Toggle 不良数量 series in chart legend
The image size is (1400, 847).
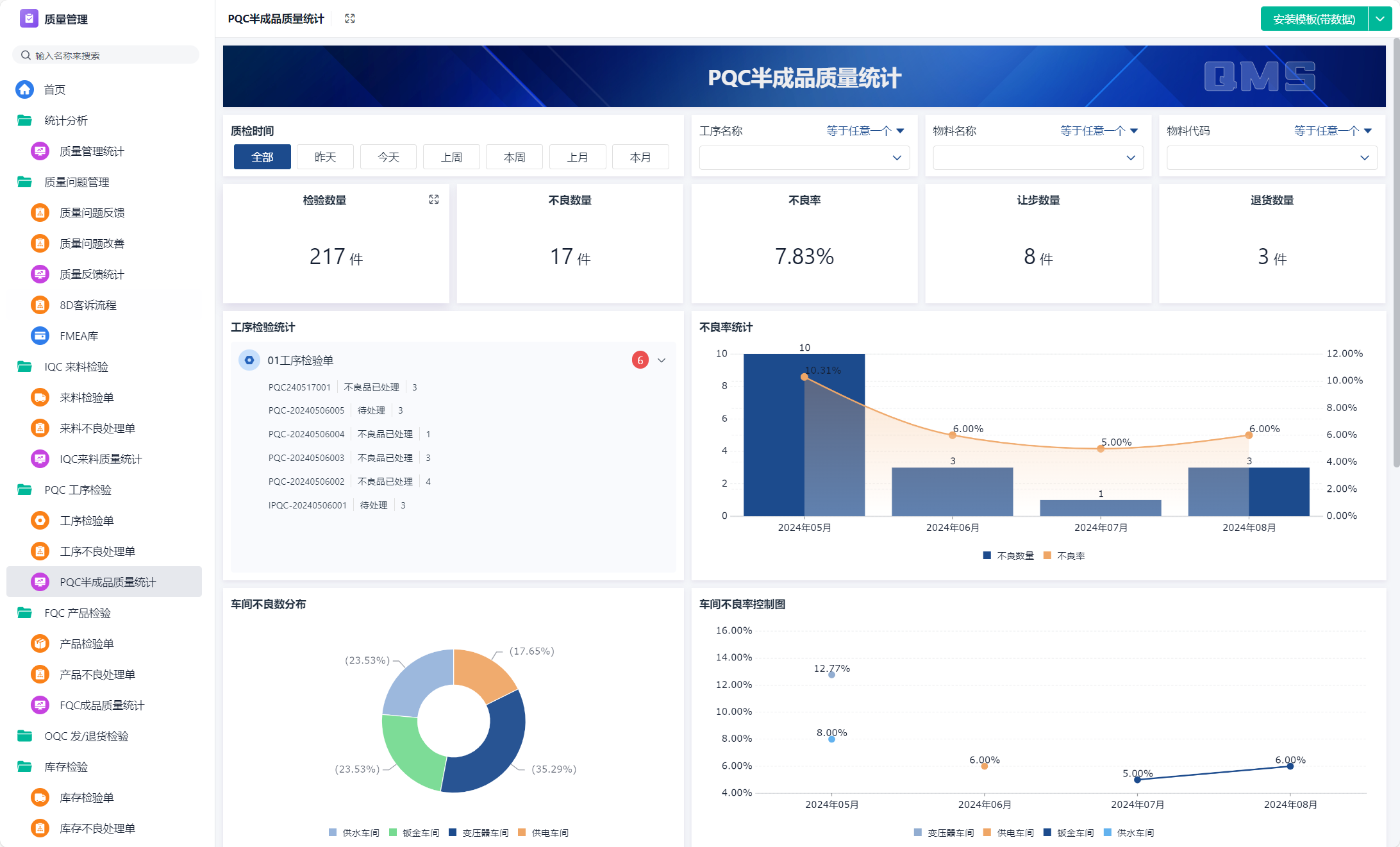pos(1009,556)
